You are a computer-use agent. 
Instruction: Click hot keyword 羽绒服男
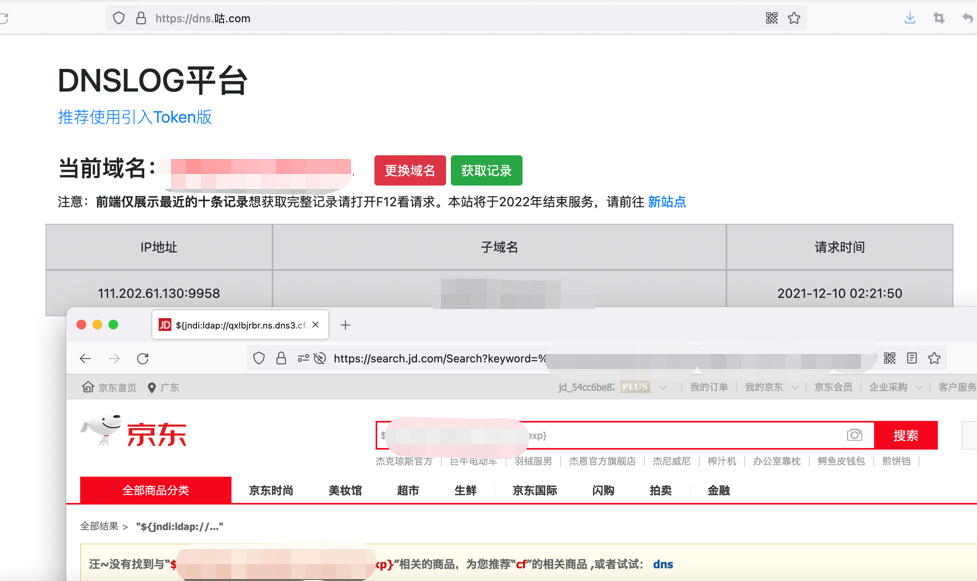pyautogui.click(x=533, y=461)
